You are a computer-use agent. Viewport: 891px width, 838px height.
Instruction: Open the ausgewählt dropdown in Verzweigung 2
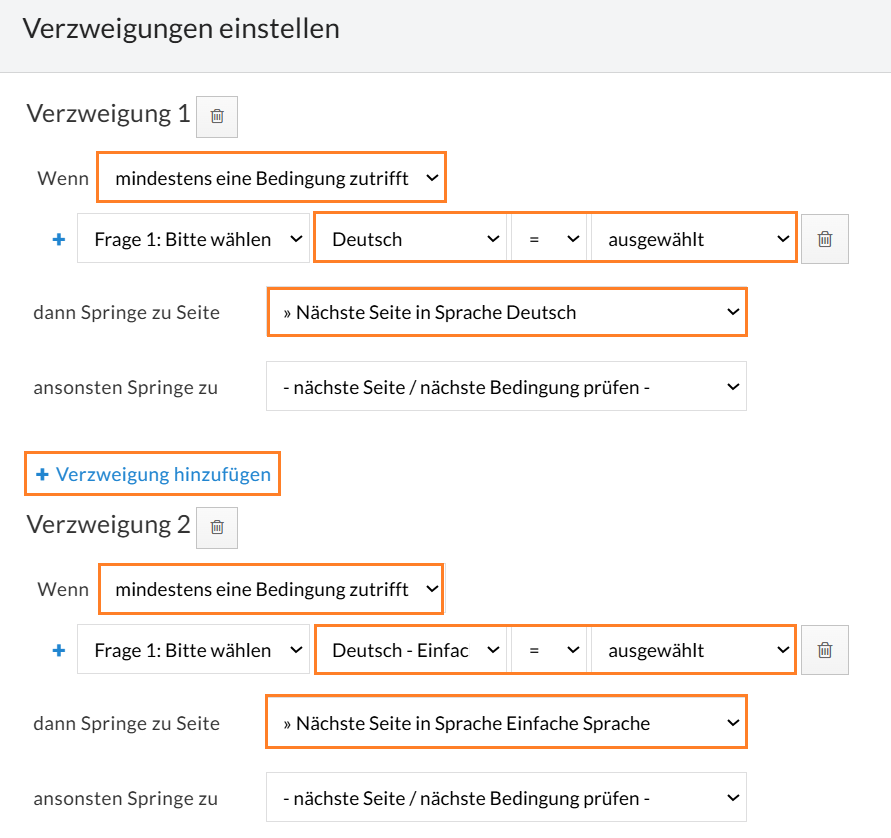693,649
